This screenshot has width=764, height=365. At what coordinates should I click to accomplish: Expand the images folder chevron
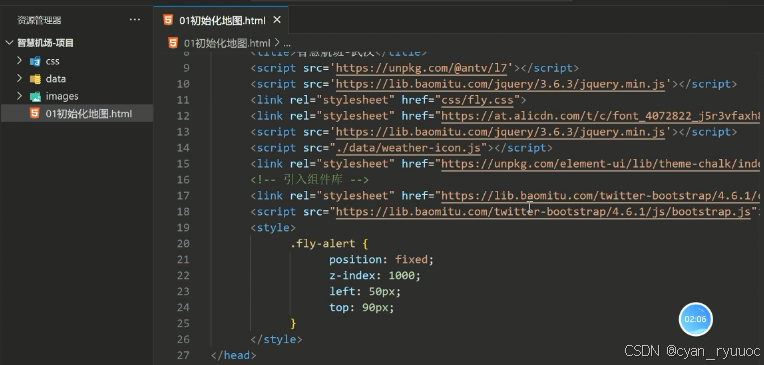(x=19, y=96)
